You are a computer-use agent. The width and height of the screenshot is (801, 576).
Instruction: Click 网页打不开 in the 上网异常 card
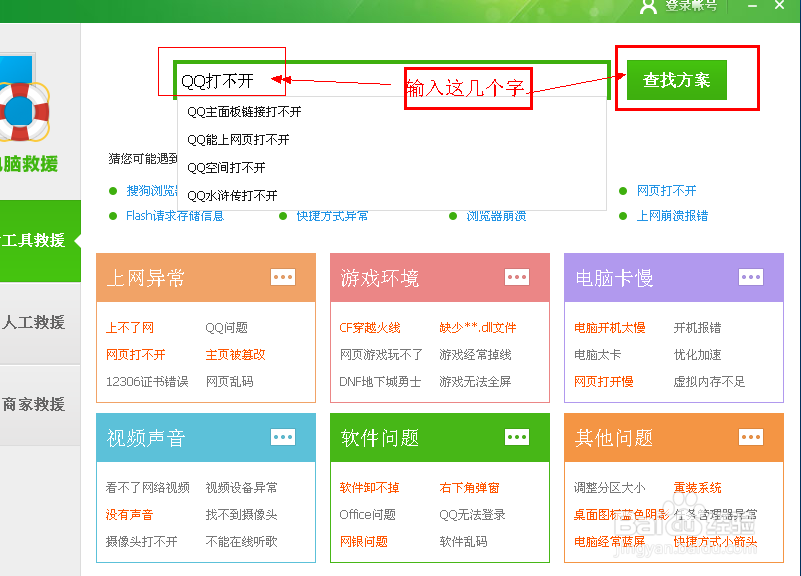(x=135, y=355)
